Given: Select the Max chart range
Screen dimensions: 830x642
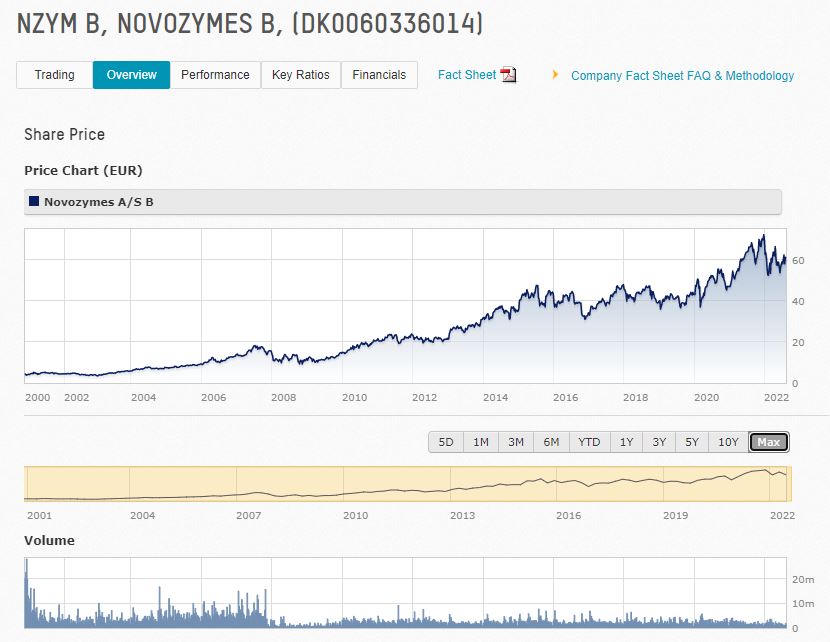Looking at the screenshot, I should 767,440.
